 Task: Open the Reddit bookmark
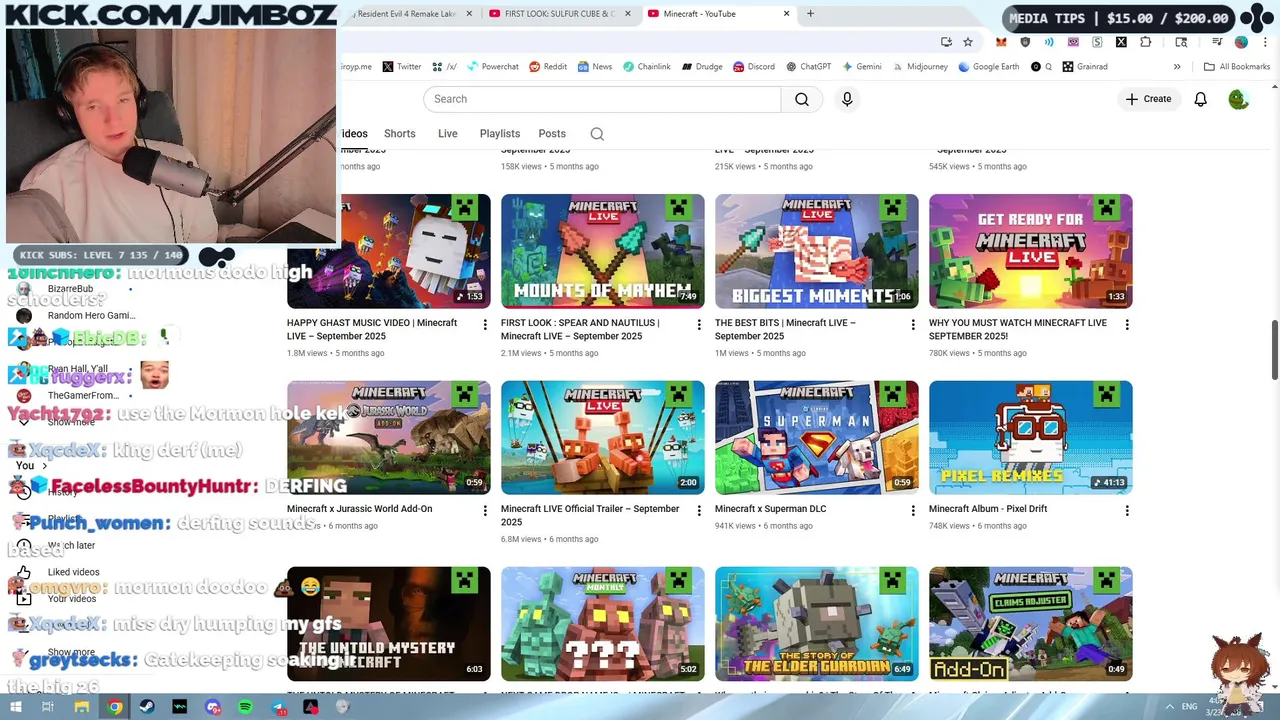tap(548, 67)
